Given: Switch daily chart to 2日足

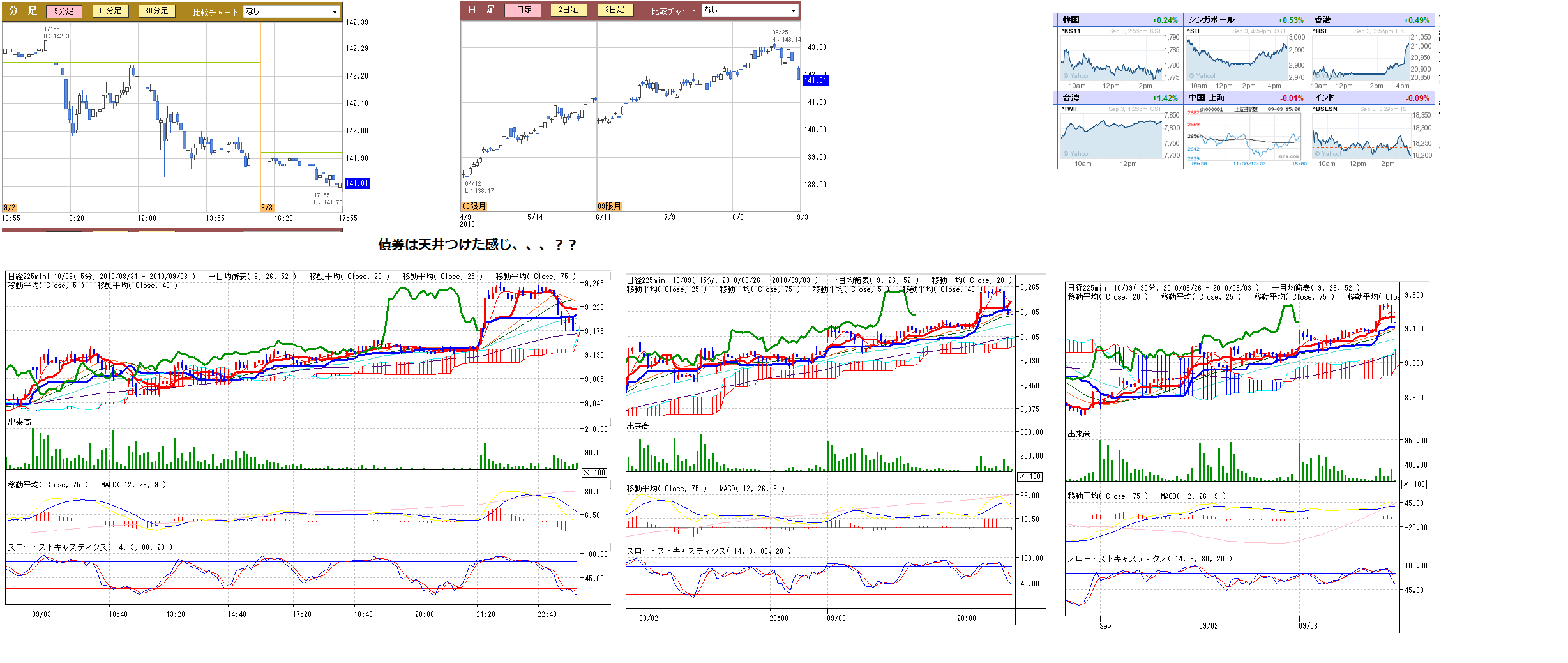Looking at the screenshot, I should tap(568, 10).
